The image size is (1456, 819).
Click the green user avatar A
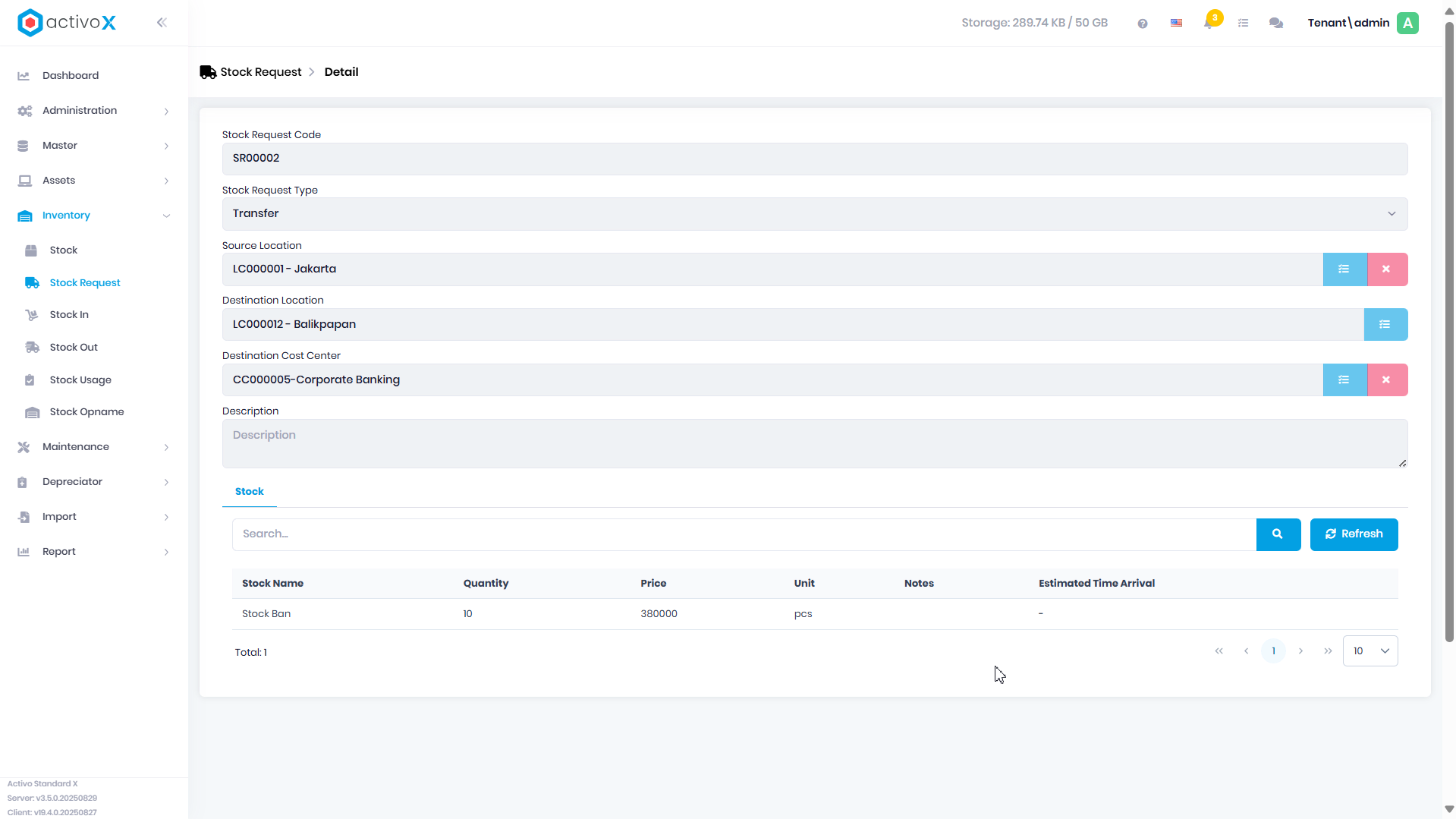pyautogui.click(x=1408, y=23)
